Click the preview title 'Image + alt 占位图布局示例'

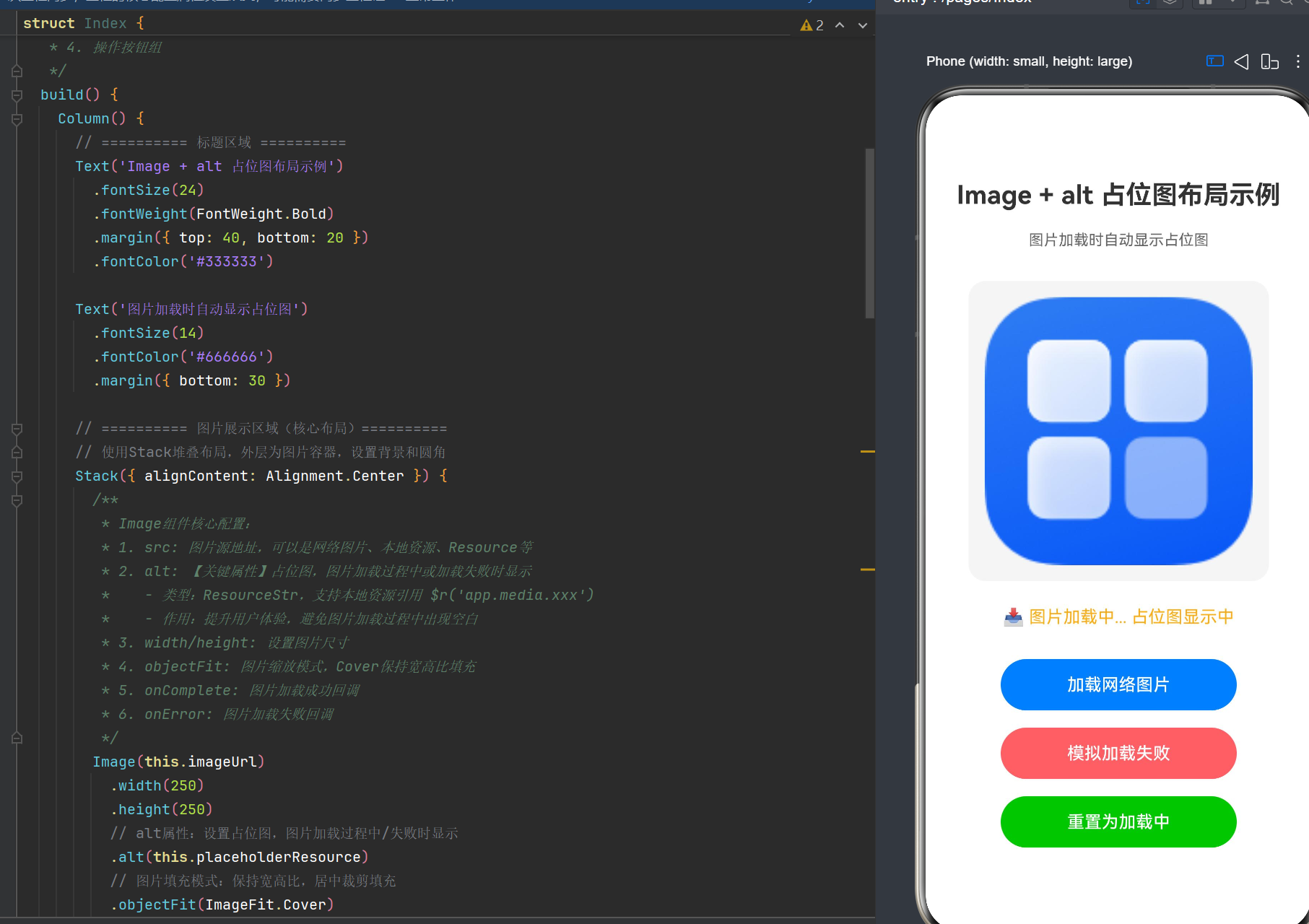point(1118,195)
